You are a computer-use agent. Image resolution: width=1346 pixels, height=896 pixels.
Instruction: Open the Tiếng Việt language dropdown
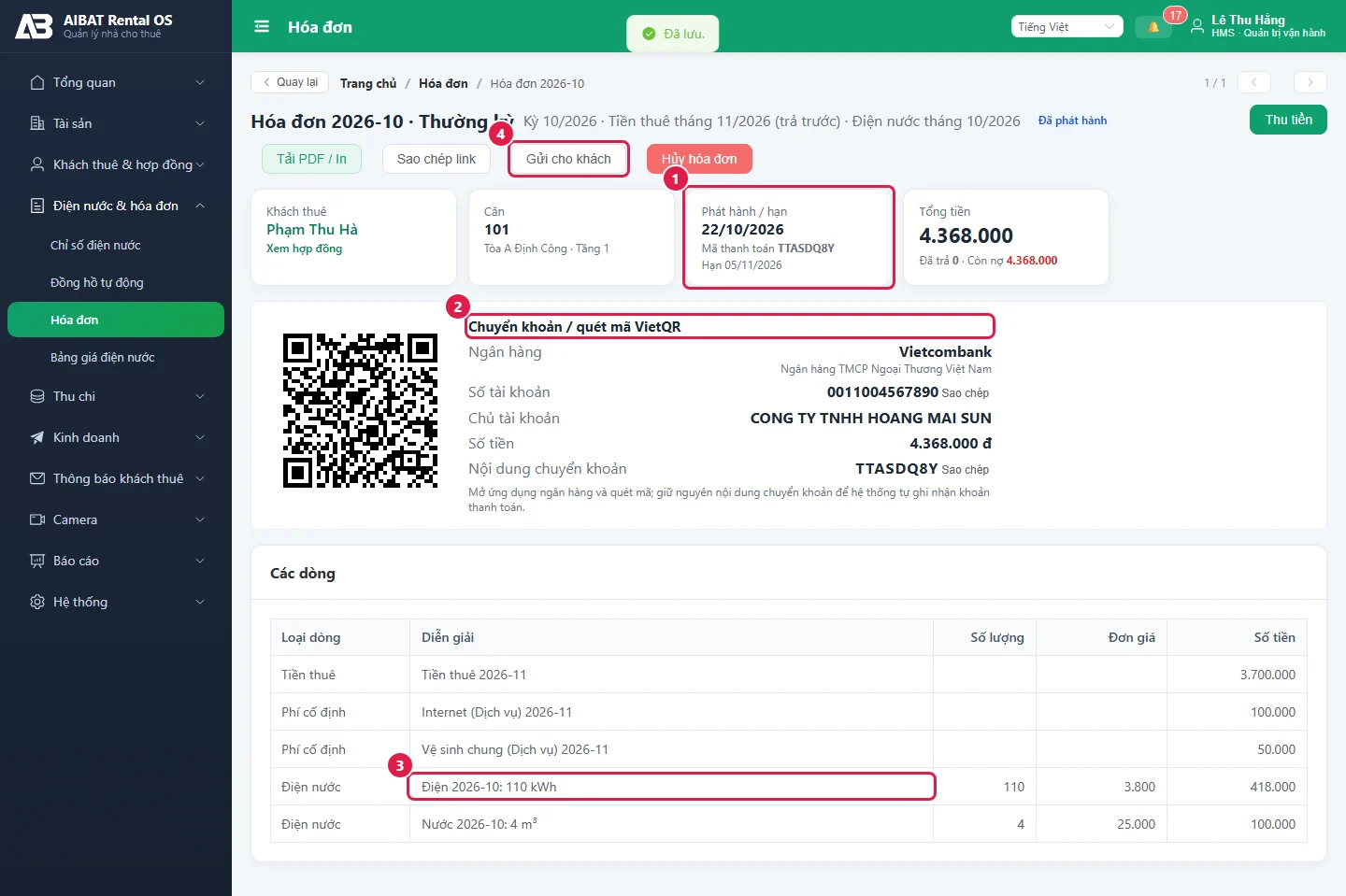click(1067, 27)
